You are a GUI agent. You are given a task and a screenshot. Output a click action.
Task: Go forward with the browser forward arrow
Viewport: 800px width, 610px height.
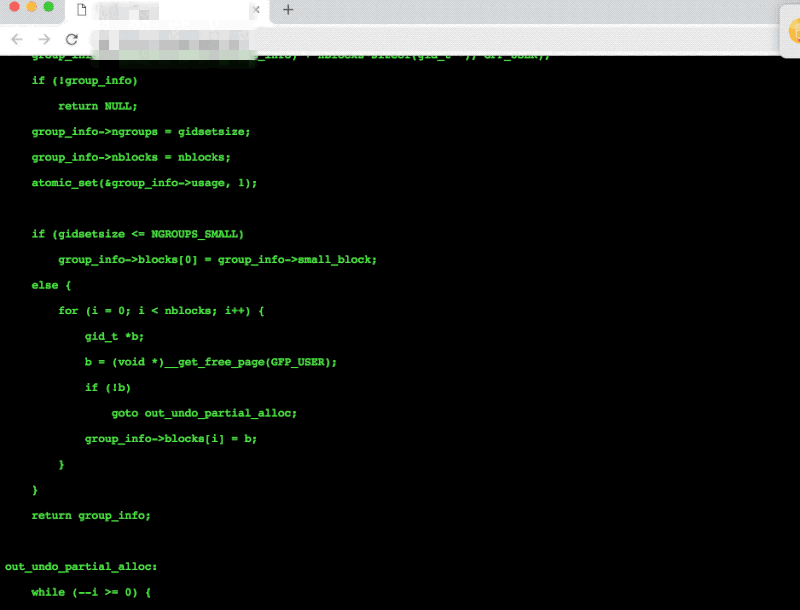pos(44,39)
